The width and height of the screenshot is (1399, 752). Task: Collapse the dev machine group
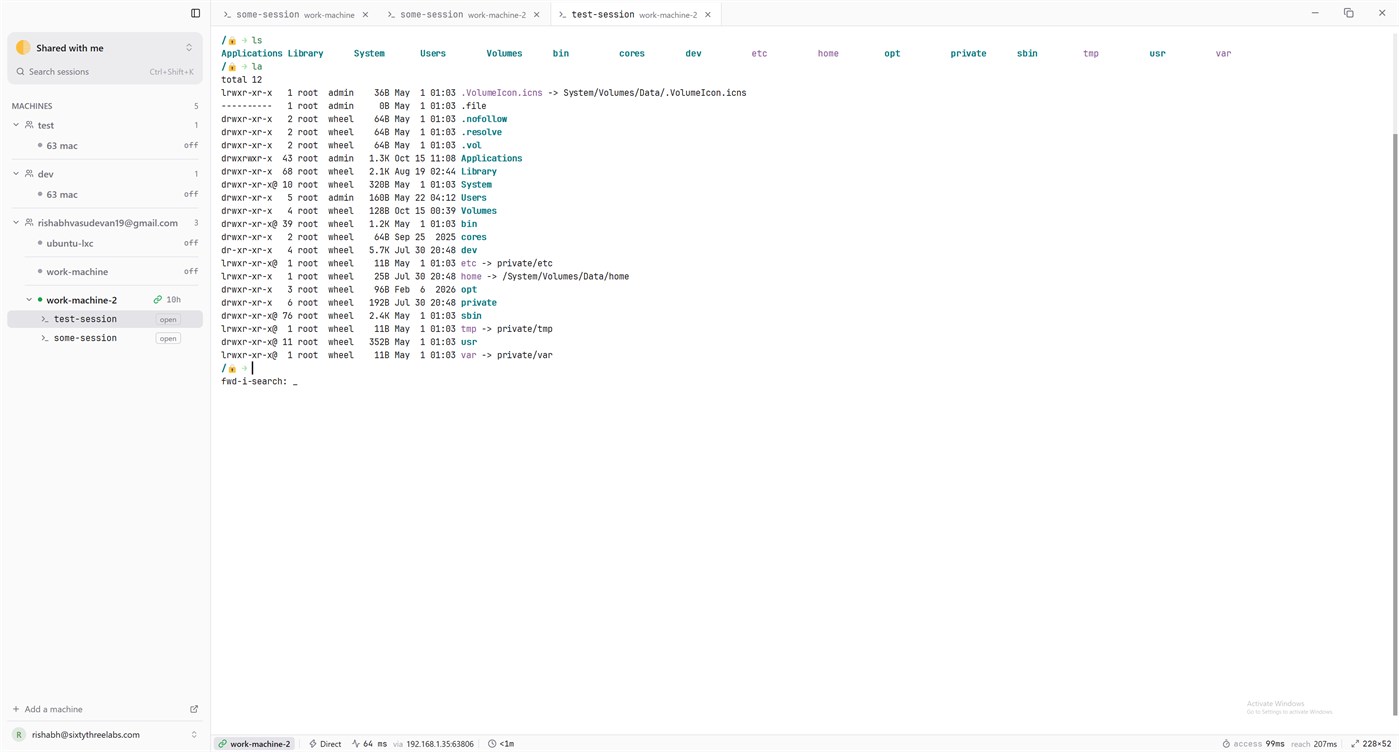point(16,174)
